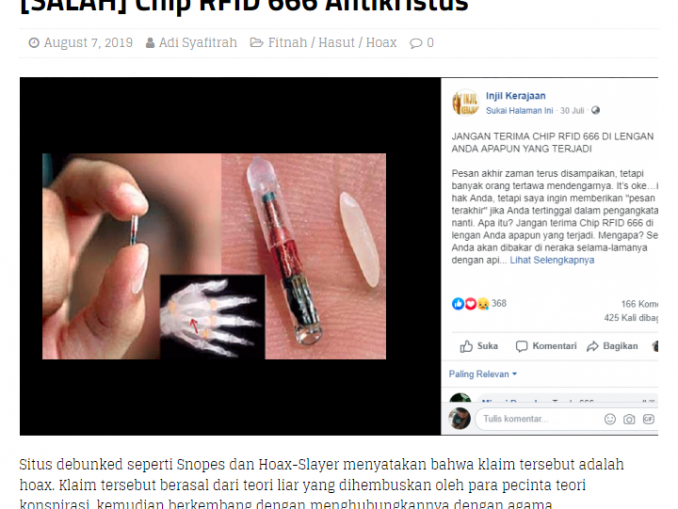678x509 pixels.
Task: Click the comment bubble icon beside 0
Action: tap(416, 43)
